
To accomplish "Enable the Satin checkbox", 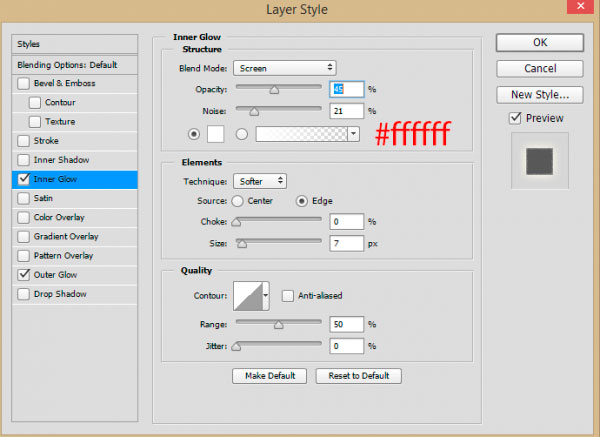I will coord(23,198).
